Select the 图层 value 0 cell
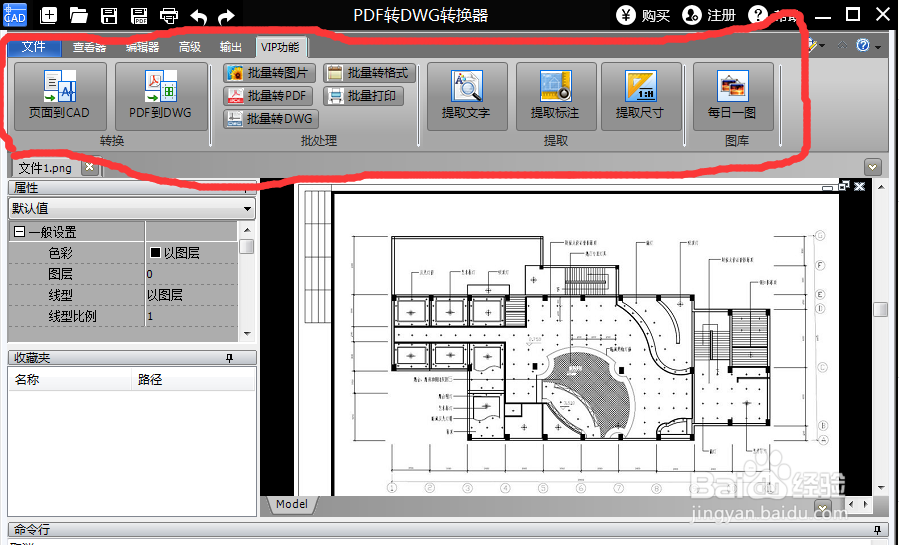This screenshot has height=545, width=899. click(x=191, y=274)
